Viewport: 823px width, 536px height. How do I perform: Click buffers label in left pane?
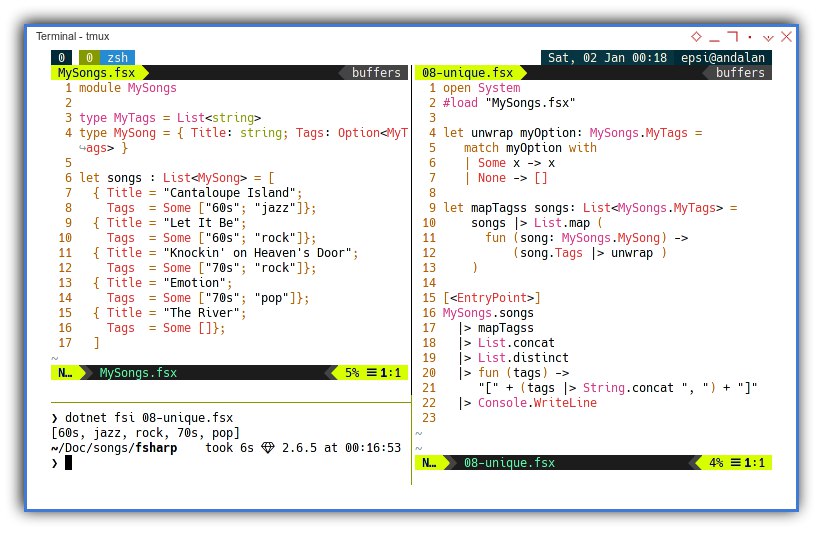click(x=376, y=72)
